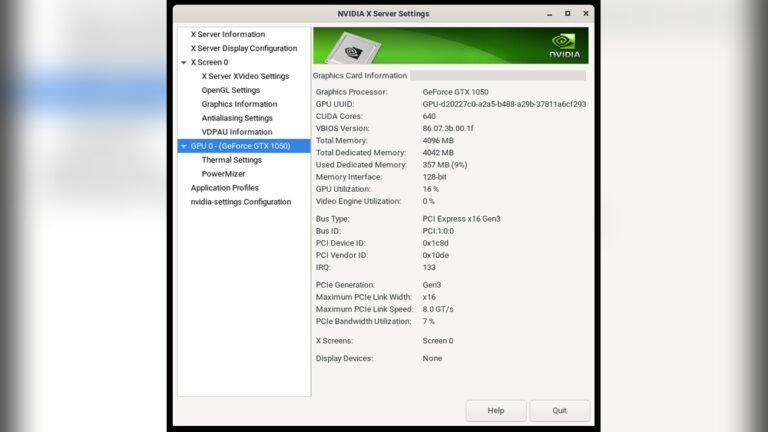Click Display Devices value None

coord(432,359)
